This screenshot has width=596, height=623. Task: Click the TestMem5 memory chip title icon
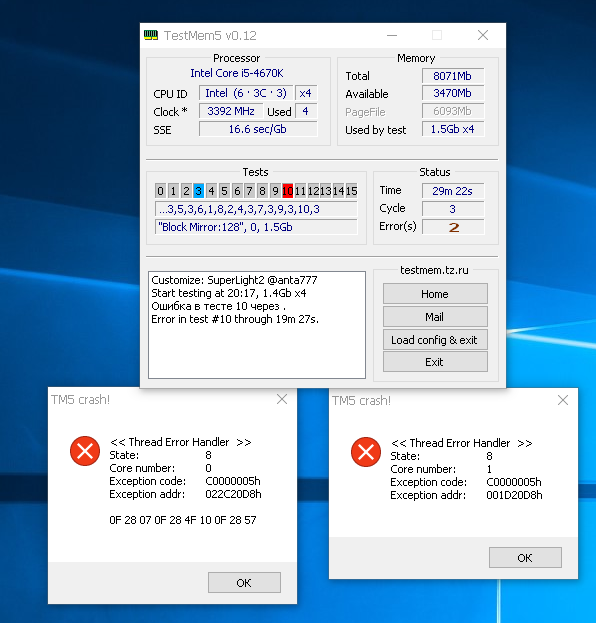coord(151,35)
